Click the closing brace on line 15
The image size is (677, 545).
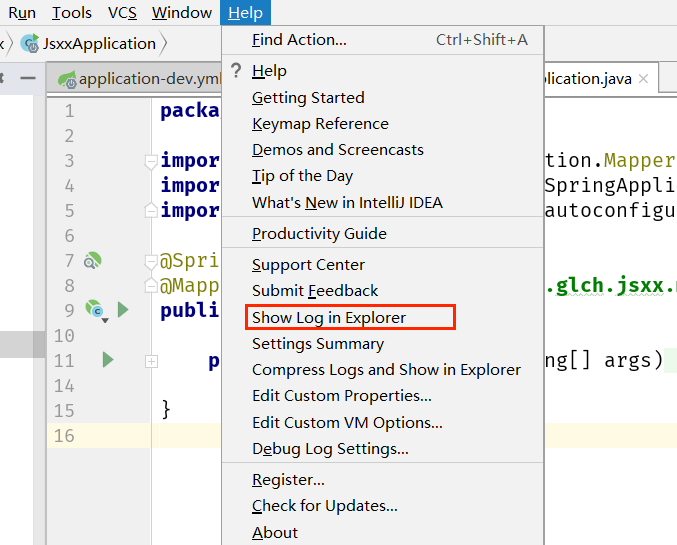click(x=166, y=409)
